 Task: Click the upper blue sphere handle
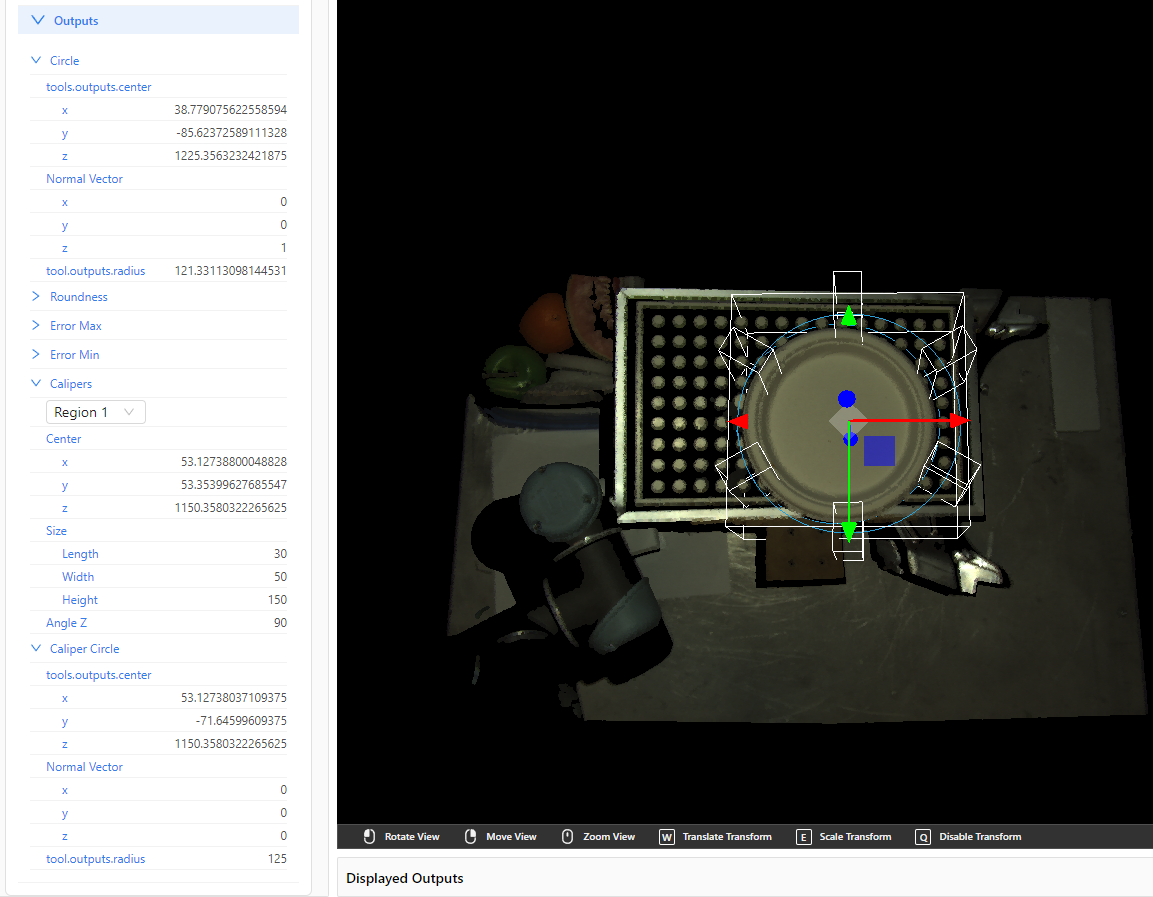pyautogui.click(x=847, y=399)
